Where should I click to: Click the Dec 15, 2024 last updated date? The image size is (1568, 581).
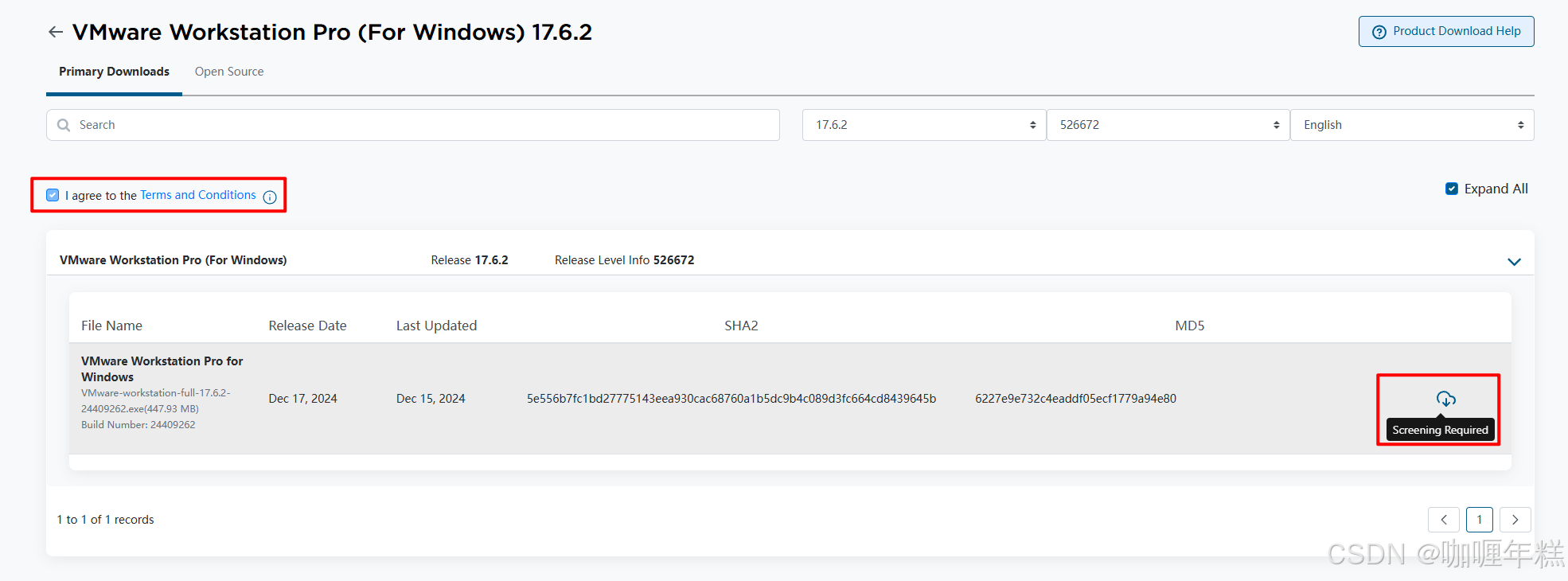click(431, 399)
